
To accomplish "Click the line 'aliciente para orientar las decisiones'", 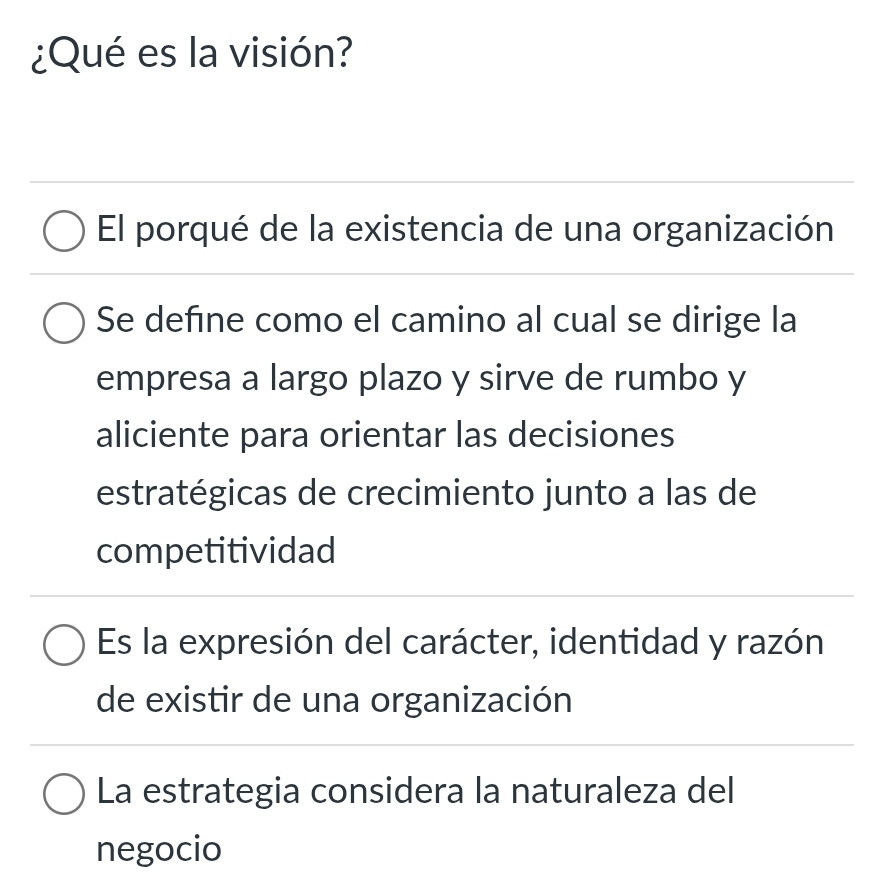I will click(385, 434).
